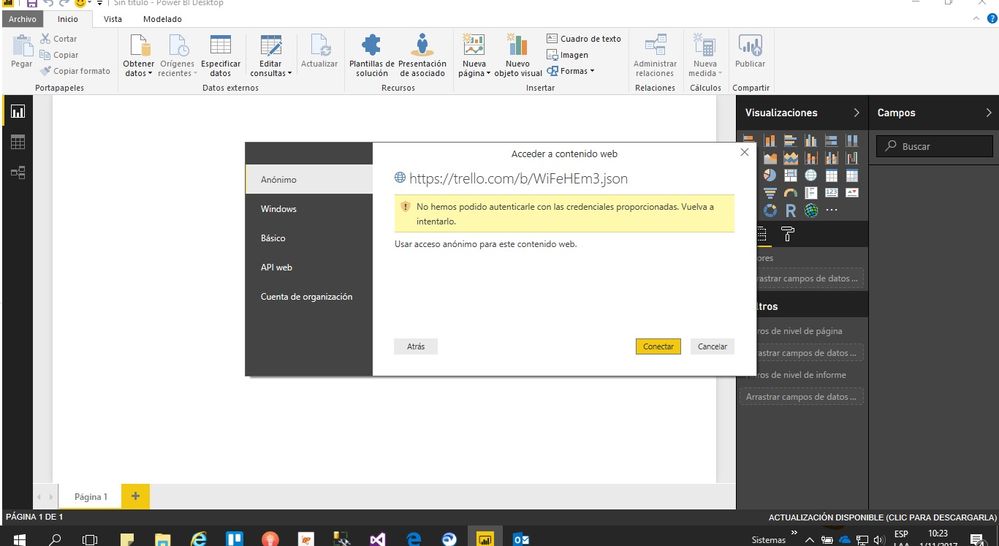Open Trello from the taskbar

[x=234, y=539]
